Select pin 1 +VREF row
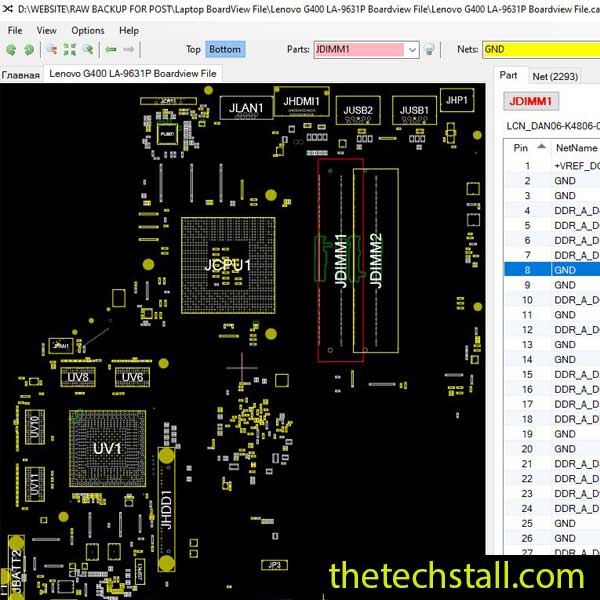Viewport: 600px width, 600px height. point(552,166)
